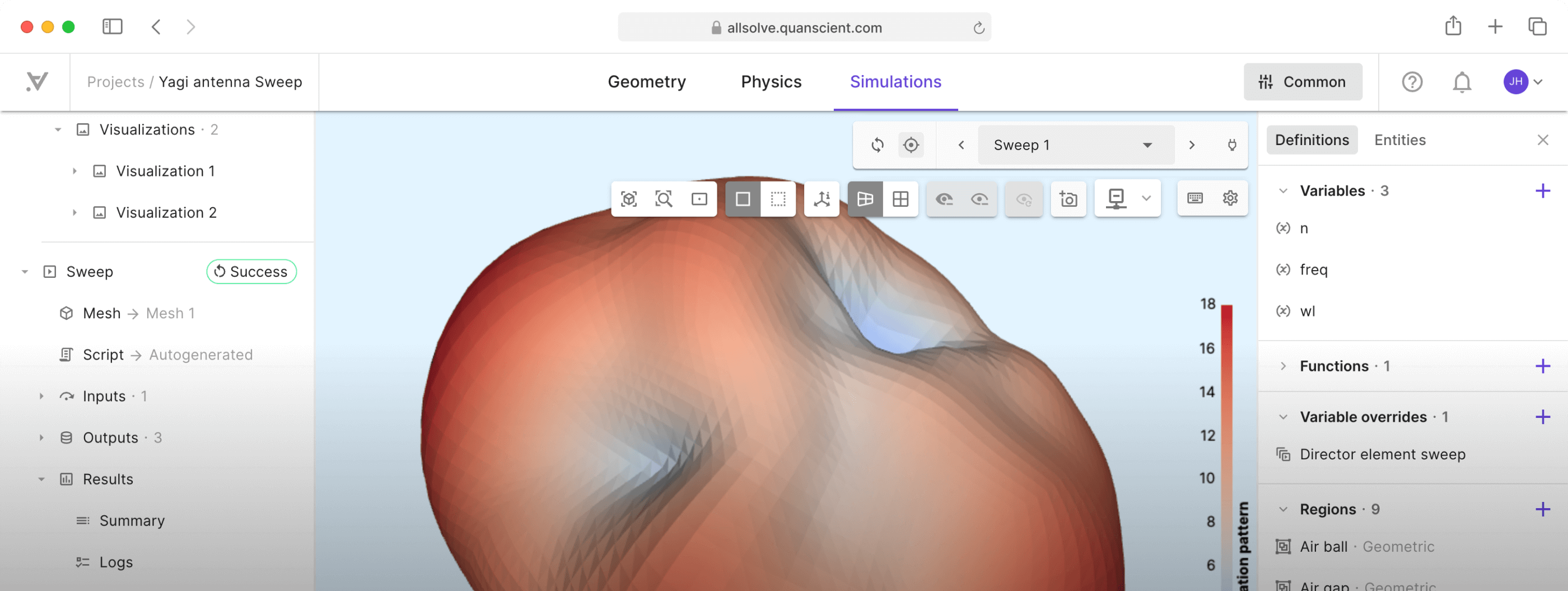Expand the Functions section
The image size is (1568, 591).
[x=1283, y=366]
